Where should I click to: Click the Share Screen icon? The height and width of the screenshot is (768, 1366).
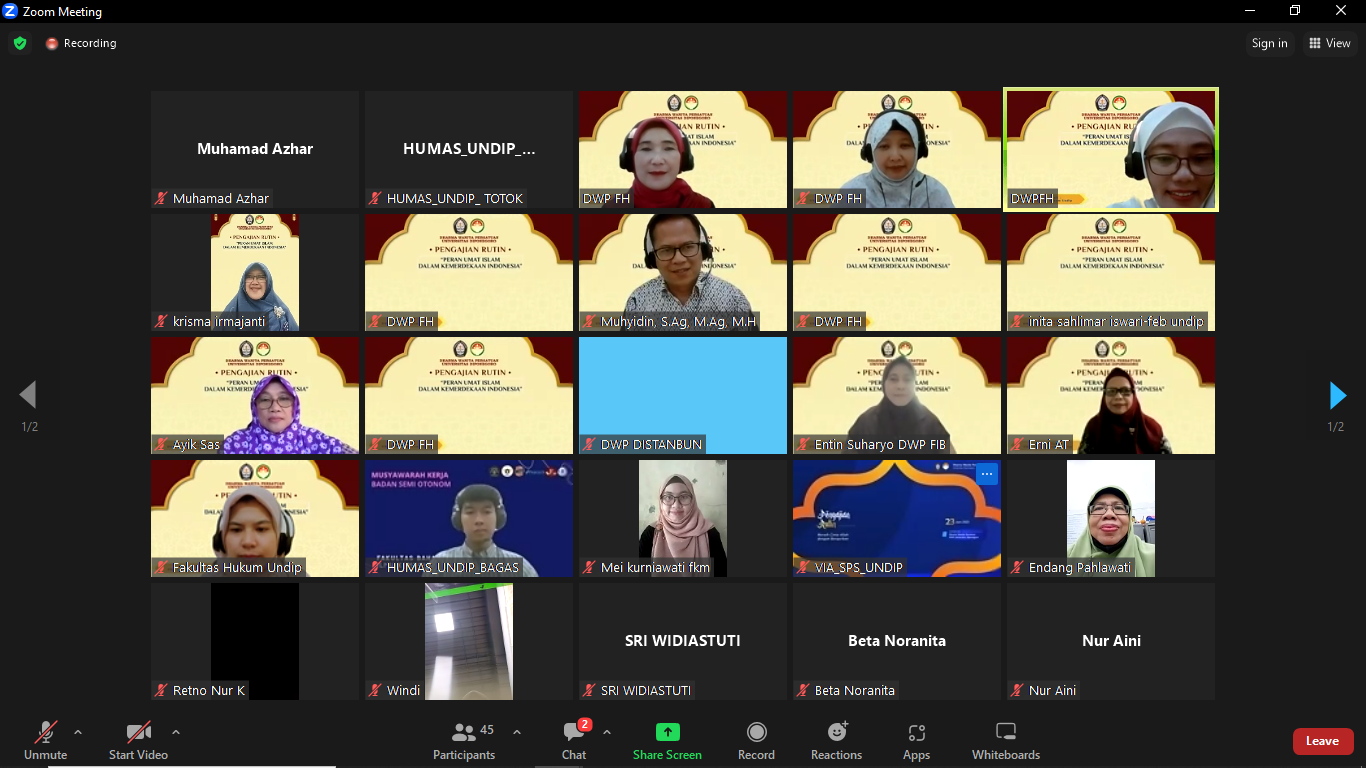(x=667, y=733)
